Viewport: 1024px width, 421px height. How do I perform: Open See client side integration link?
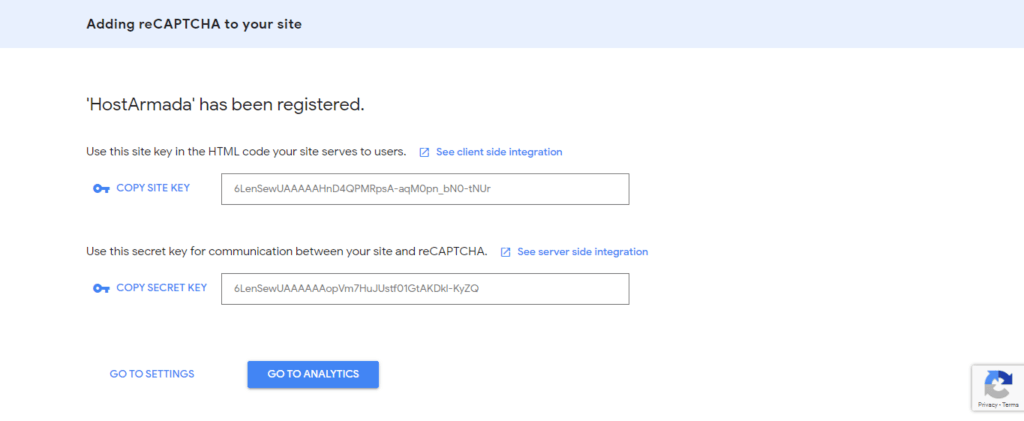point(499,152)
